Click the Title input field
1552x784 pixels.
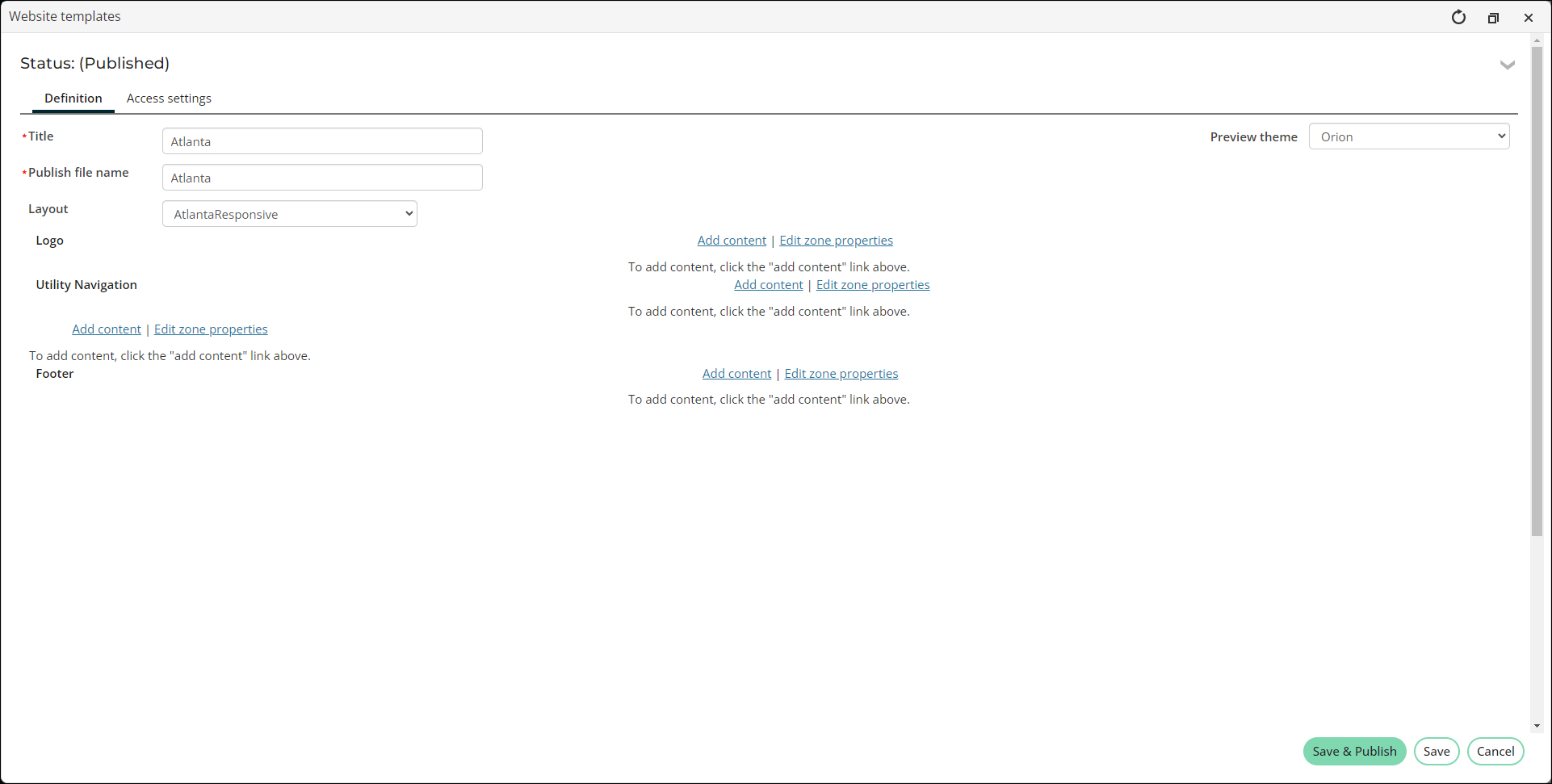coord(322,141)
